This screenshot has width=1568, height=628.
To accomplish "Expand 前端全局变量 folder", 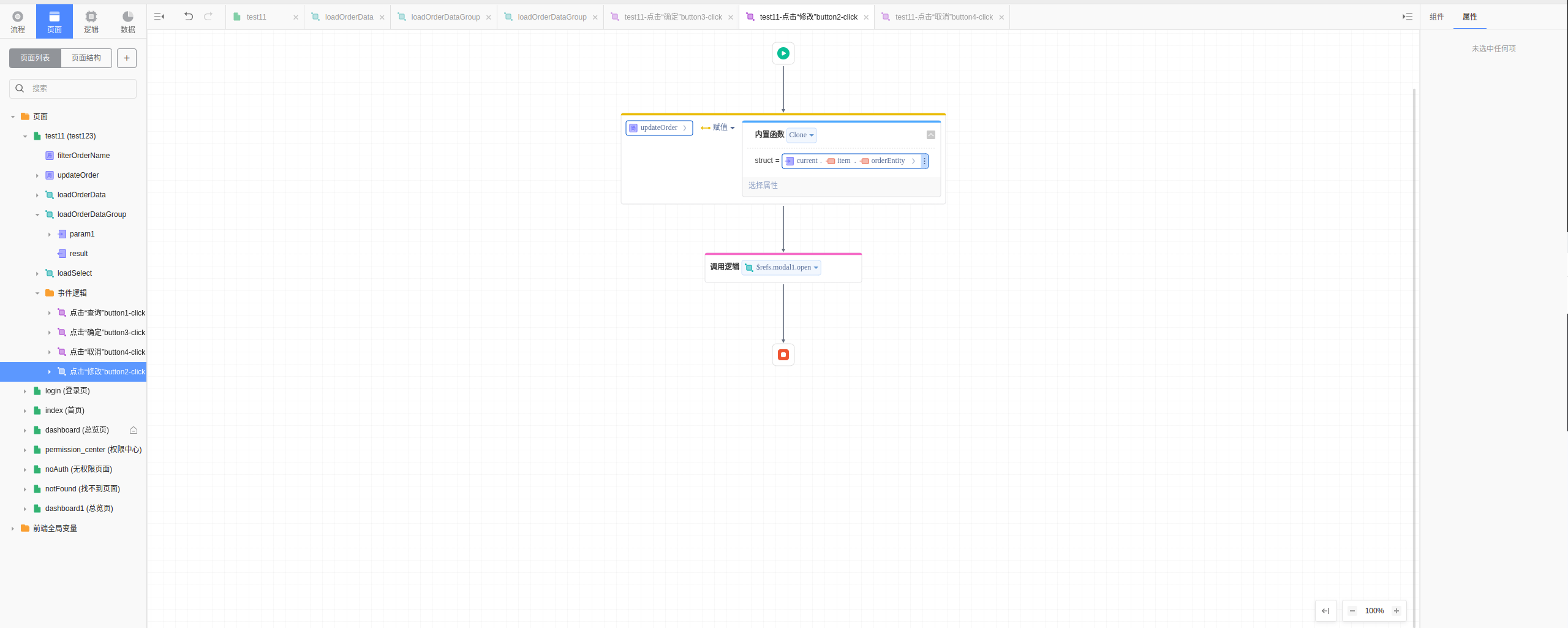I will (13, 528).
